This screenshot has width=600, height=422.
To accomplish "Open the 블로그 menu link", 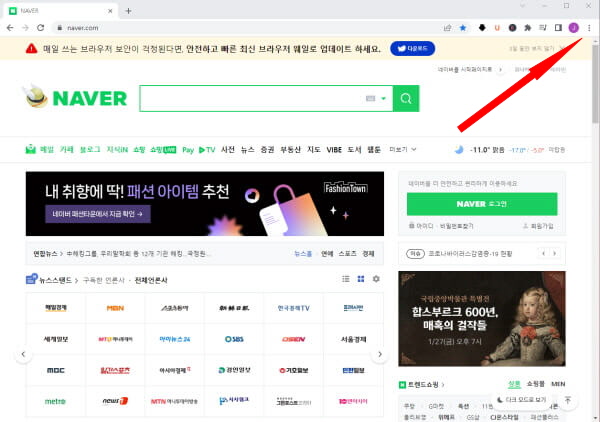I will coord(90,149).
